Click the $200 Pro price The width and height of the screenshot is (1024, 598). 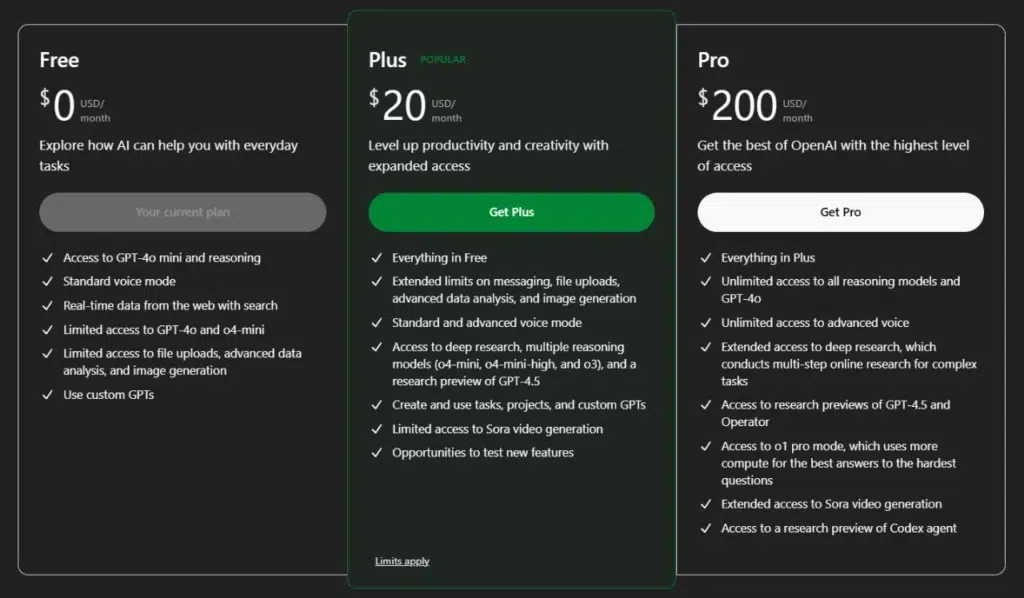tap(737, 105)
